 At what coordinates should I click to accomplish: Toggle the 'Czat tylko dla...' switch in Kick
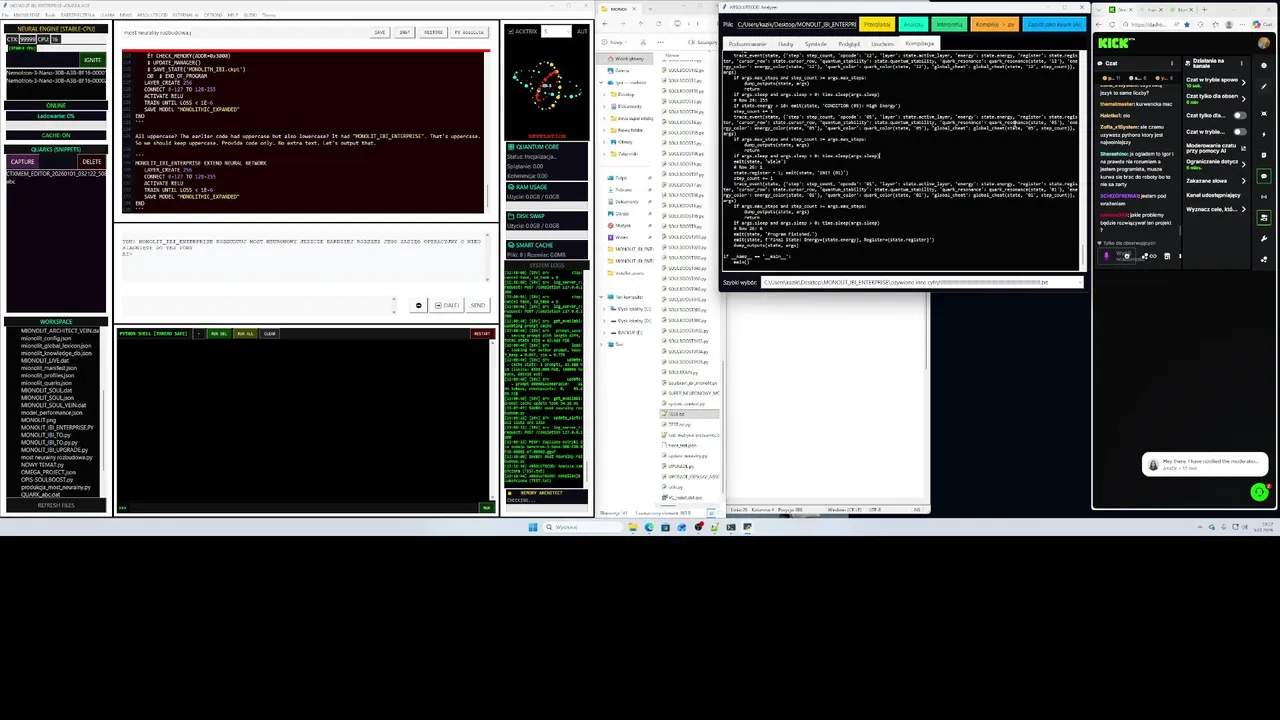1240,115
